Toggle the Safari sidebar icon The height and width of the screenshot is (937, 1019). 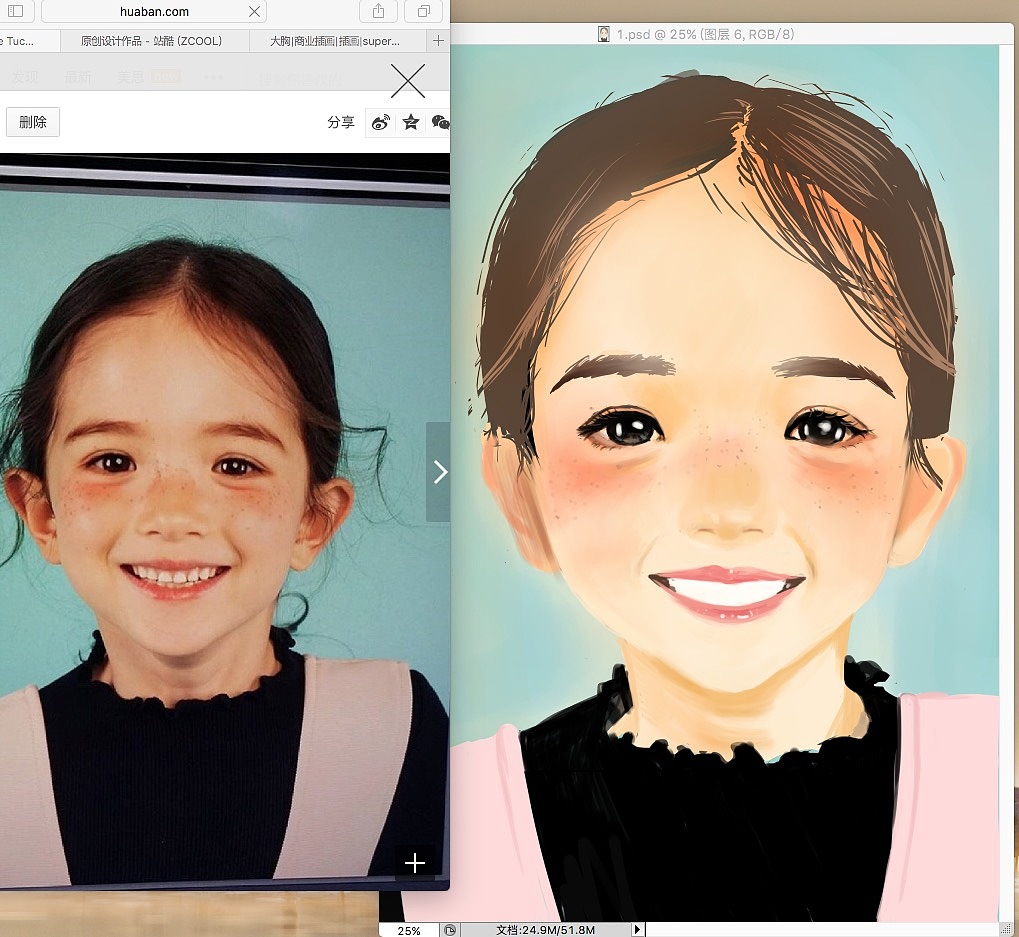[16, 11]
